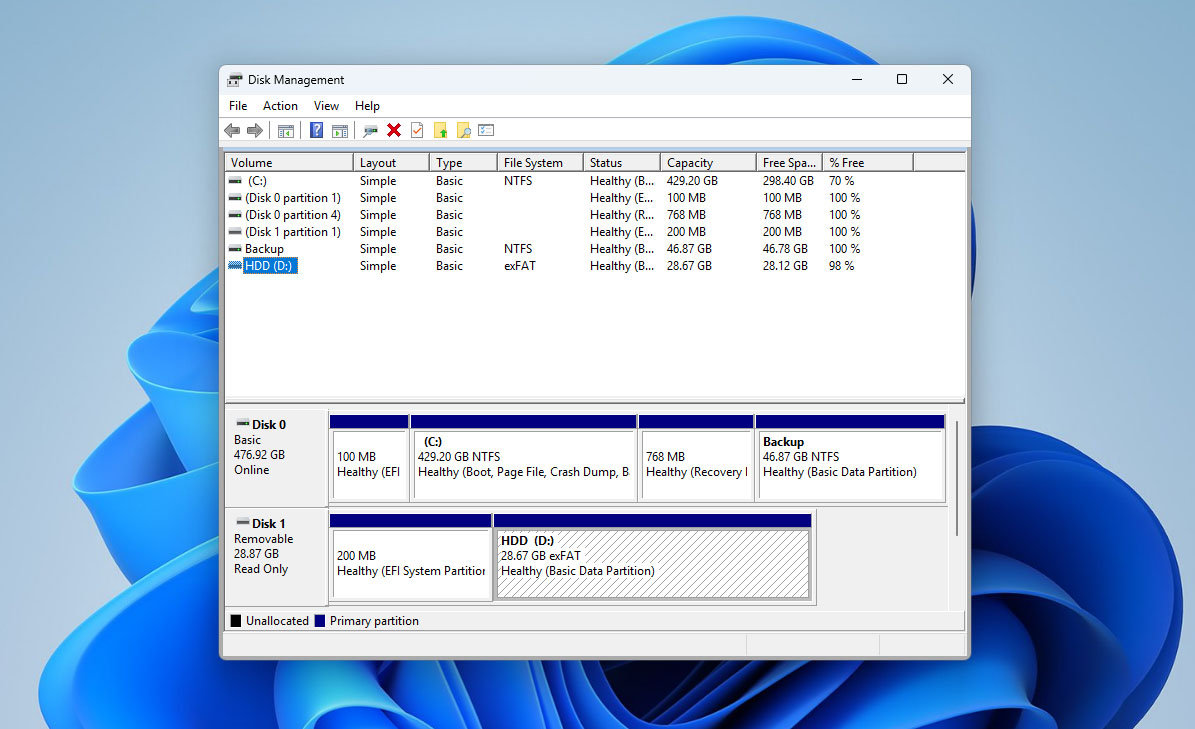Open the Action menu
The width and height of the screenshot is (1195, 729).
click(x=280, y=105)
